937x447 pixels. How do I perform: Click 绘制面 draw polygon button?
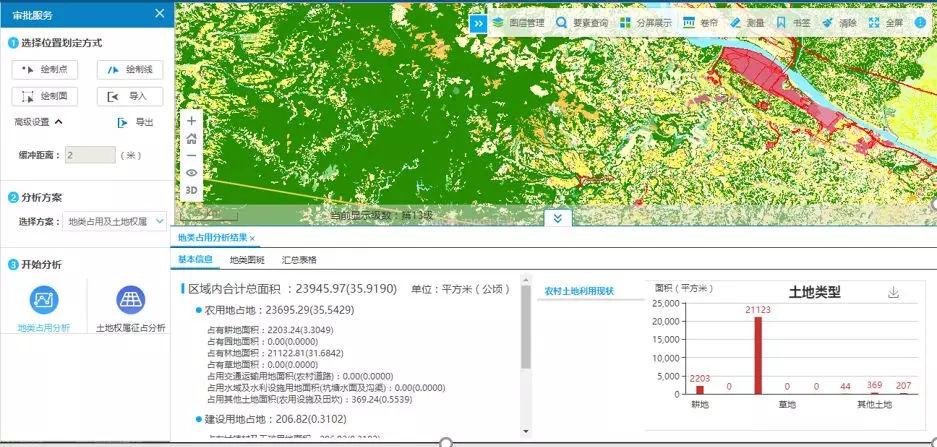pyautogui.click(x=45, y=96)
